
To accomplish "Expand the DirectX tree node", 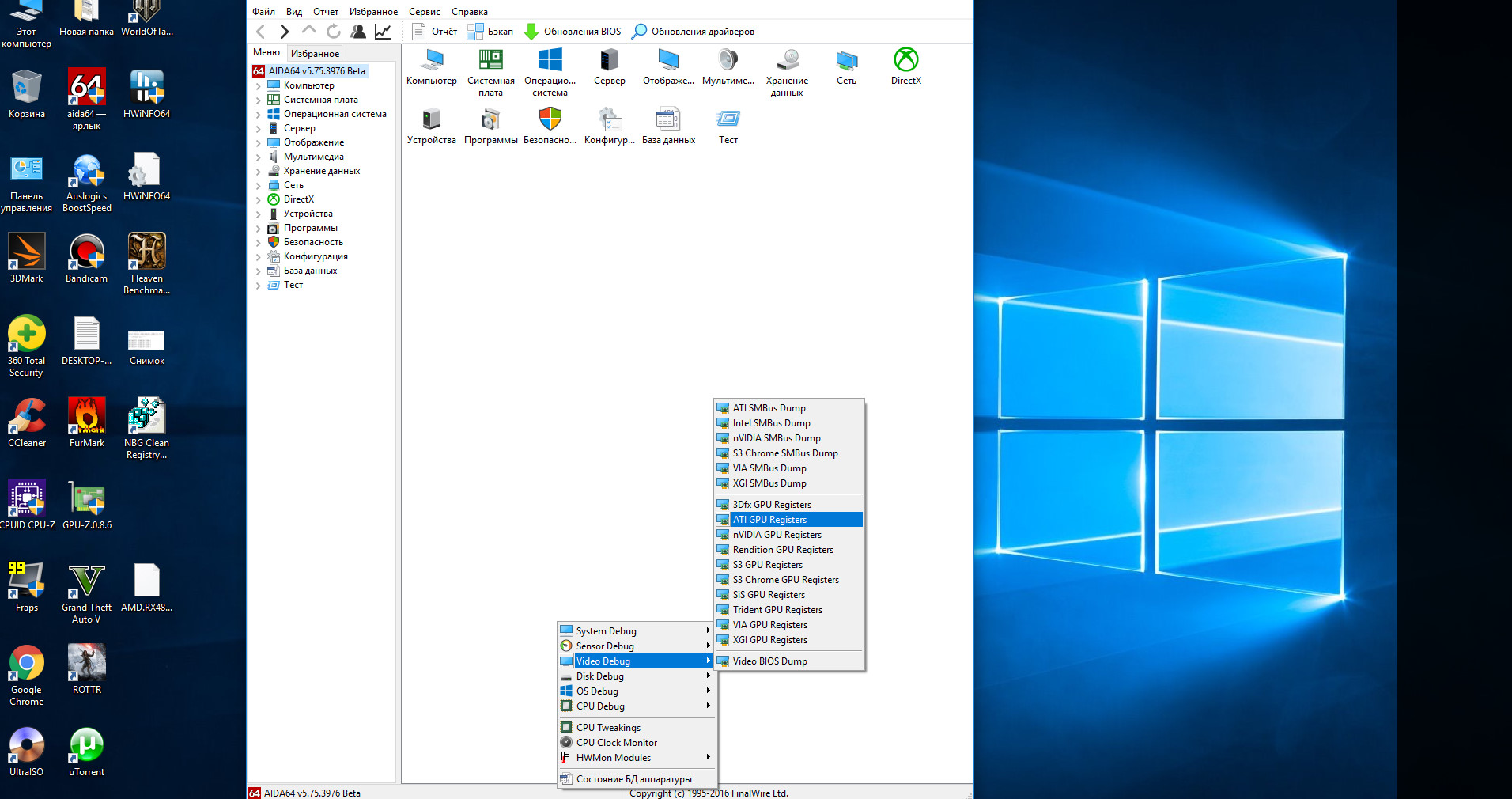I will tap(259, 200).
